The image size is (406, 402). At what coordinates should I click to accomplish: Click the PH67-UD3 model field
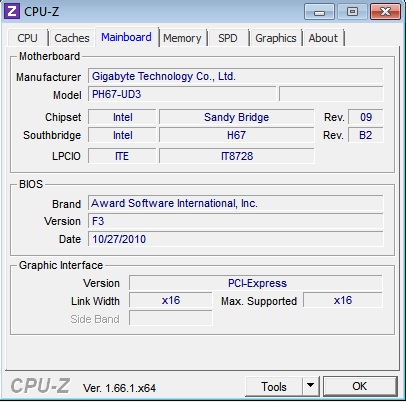coord(182,94)
